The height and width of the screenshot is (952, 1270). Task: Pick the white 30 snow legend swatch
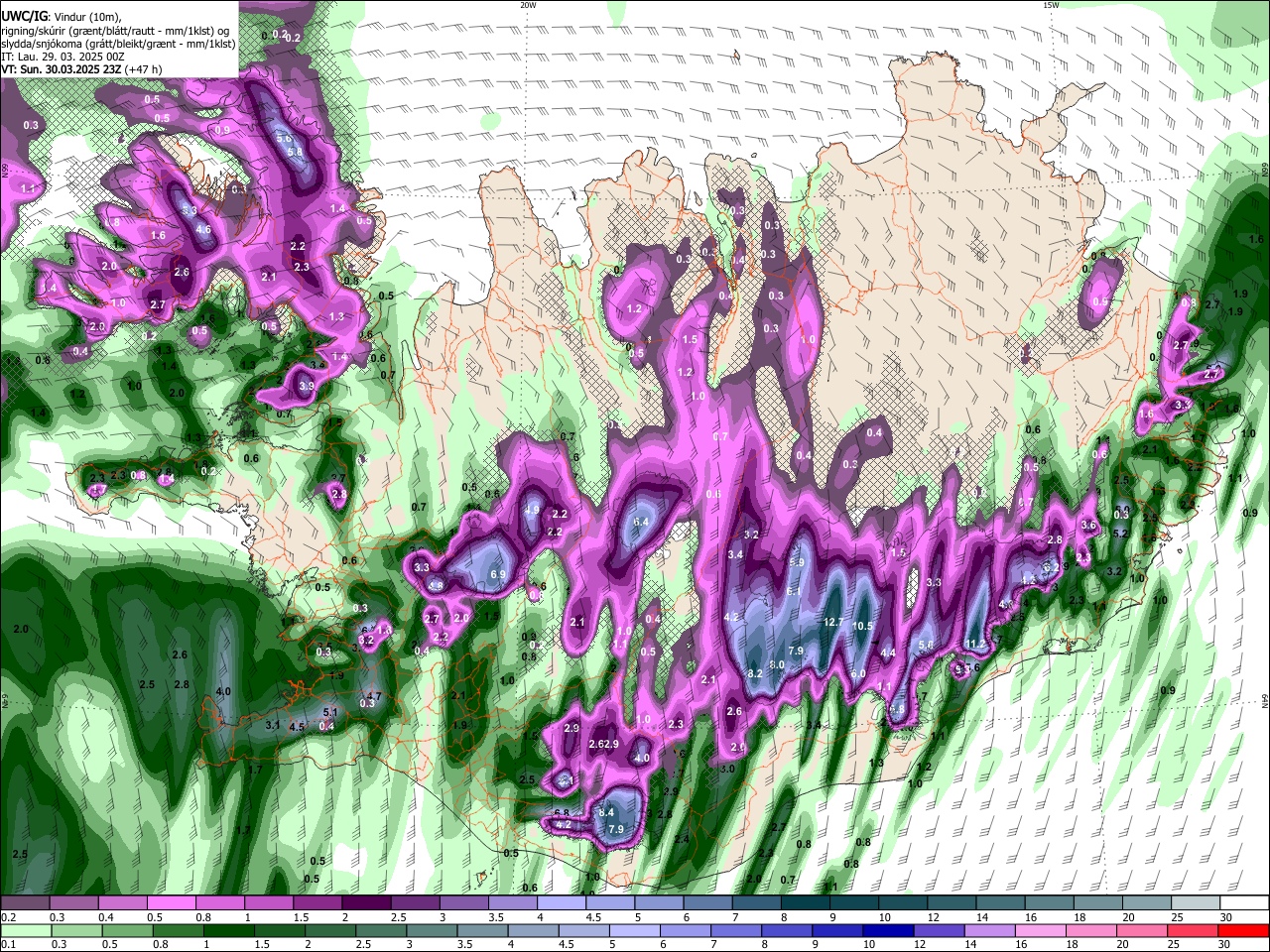[1245, 903]
